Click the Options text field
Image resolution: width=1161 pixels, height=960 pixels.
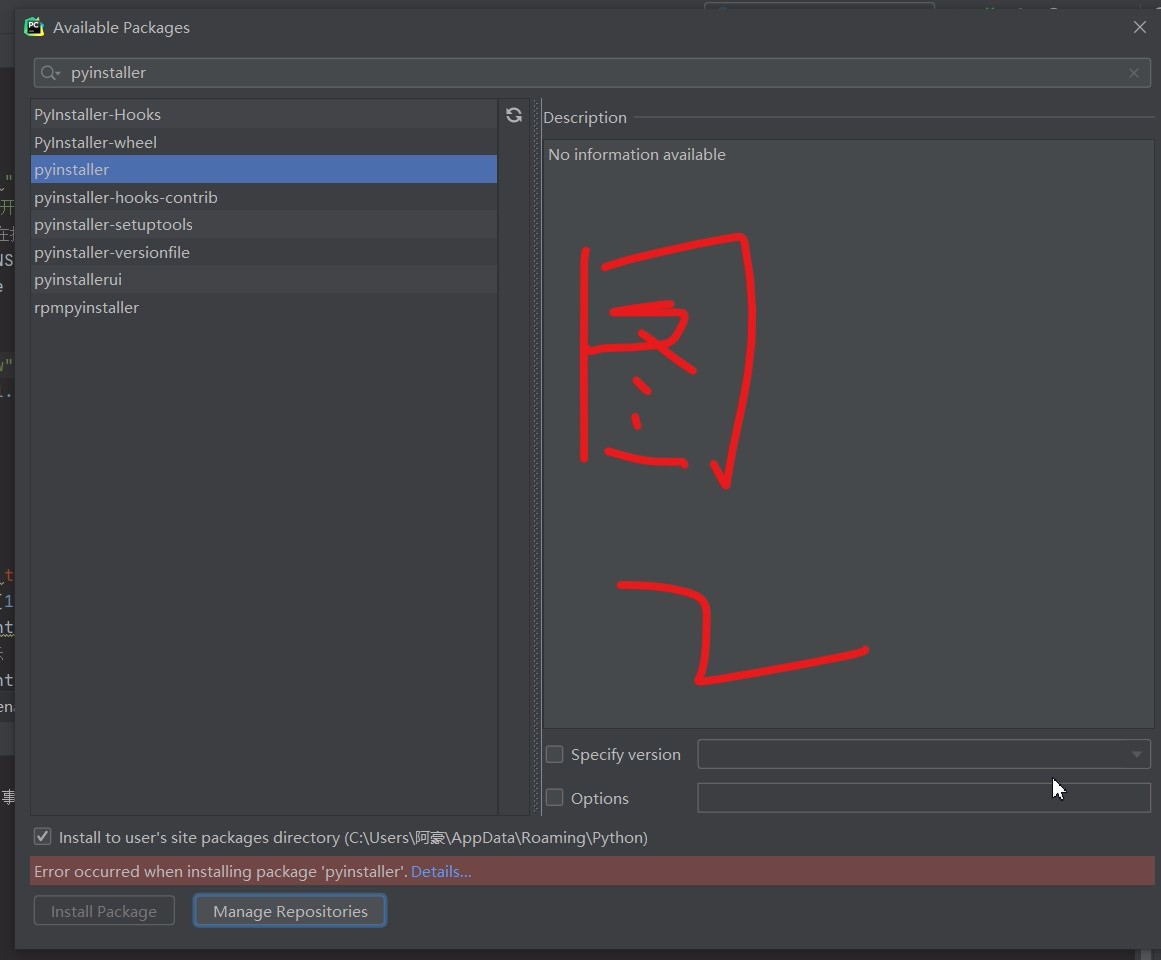(923, 798)
